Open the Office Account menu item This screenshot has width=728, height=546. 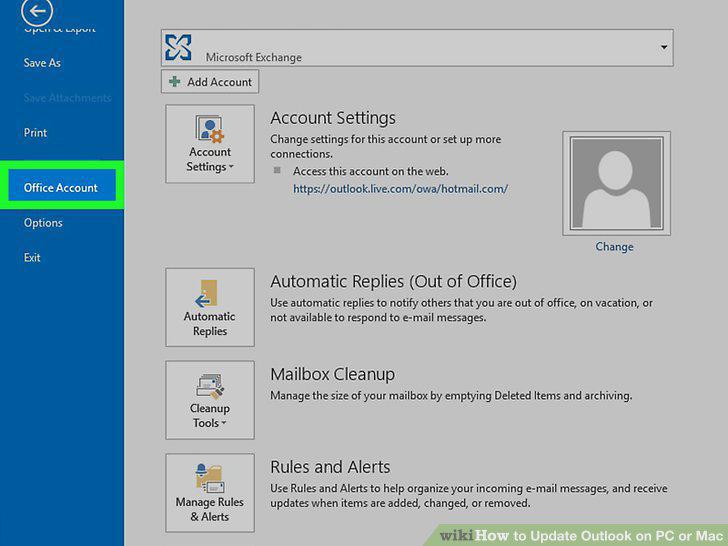coord(62,185)
